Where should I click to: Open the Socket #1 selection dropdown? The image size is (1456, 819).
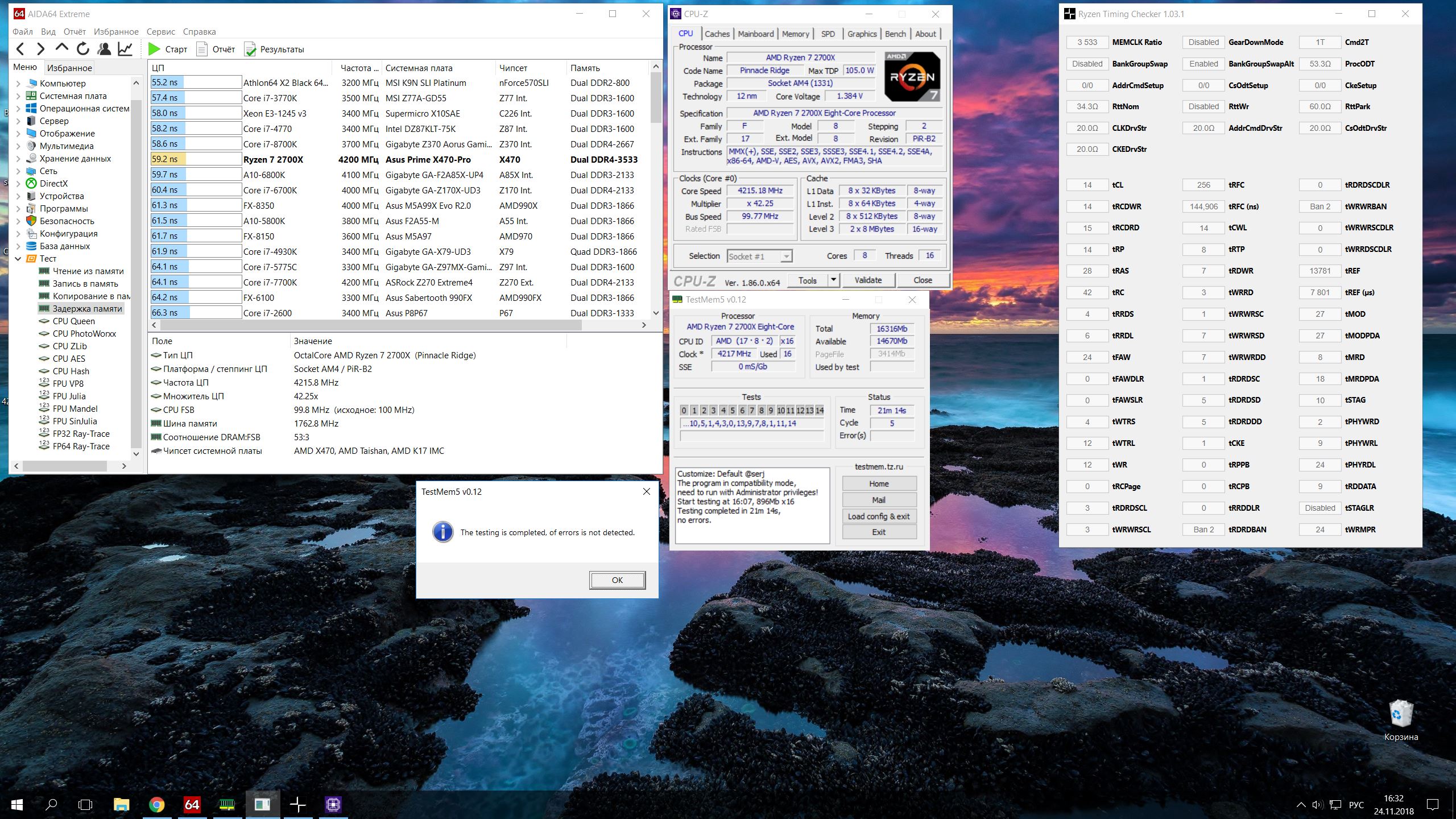785,257
